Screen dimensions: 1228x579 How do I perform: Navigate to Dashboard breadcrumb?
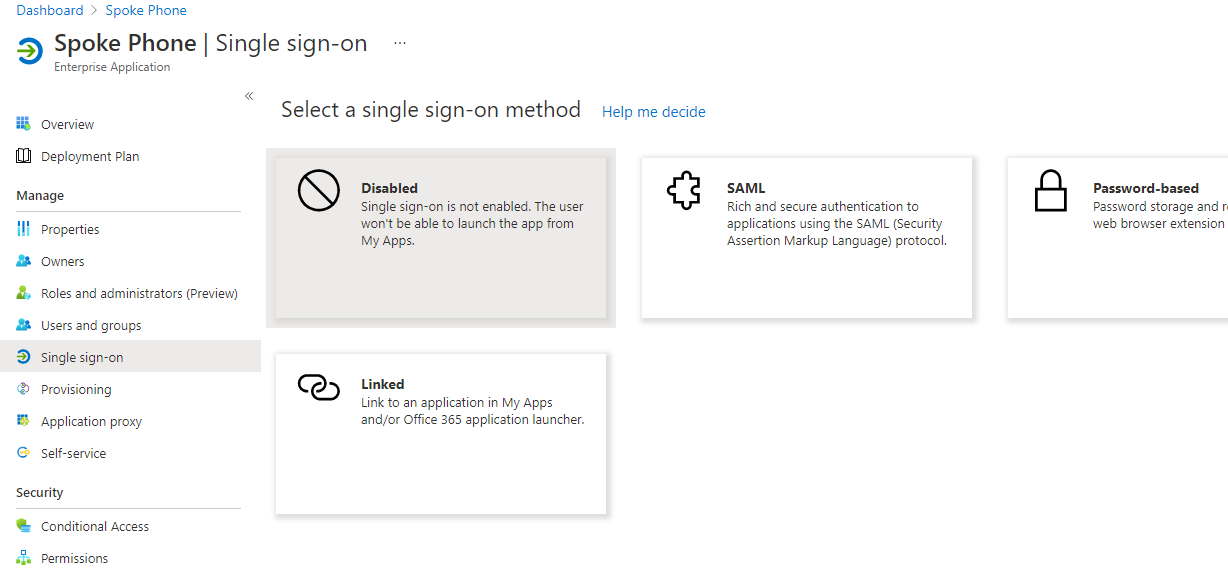[50, 10]
